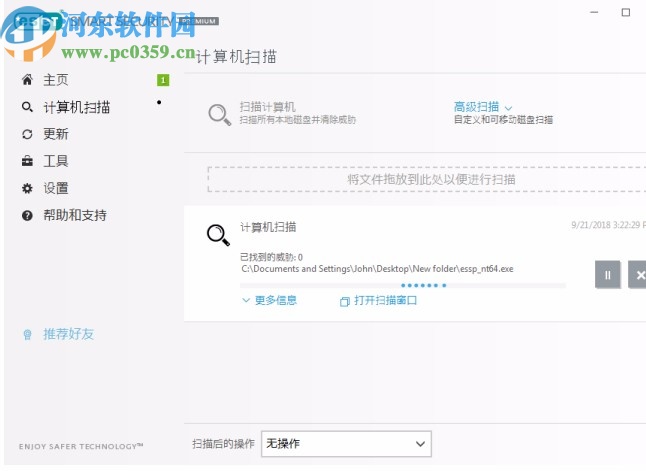Open the 主页 home section
Screen dimensions: 646x471
pyautogui.click(x=56, y=80)
